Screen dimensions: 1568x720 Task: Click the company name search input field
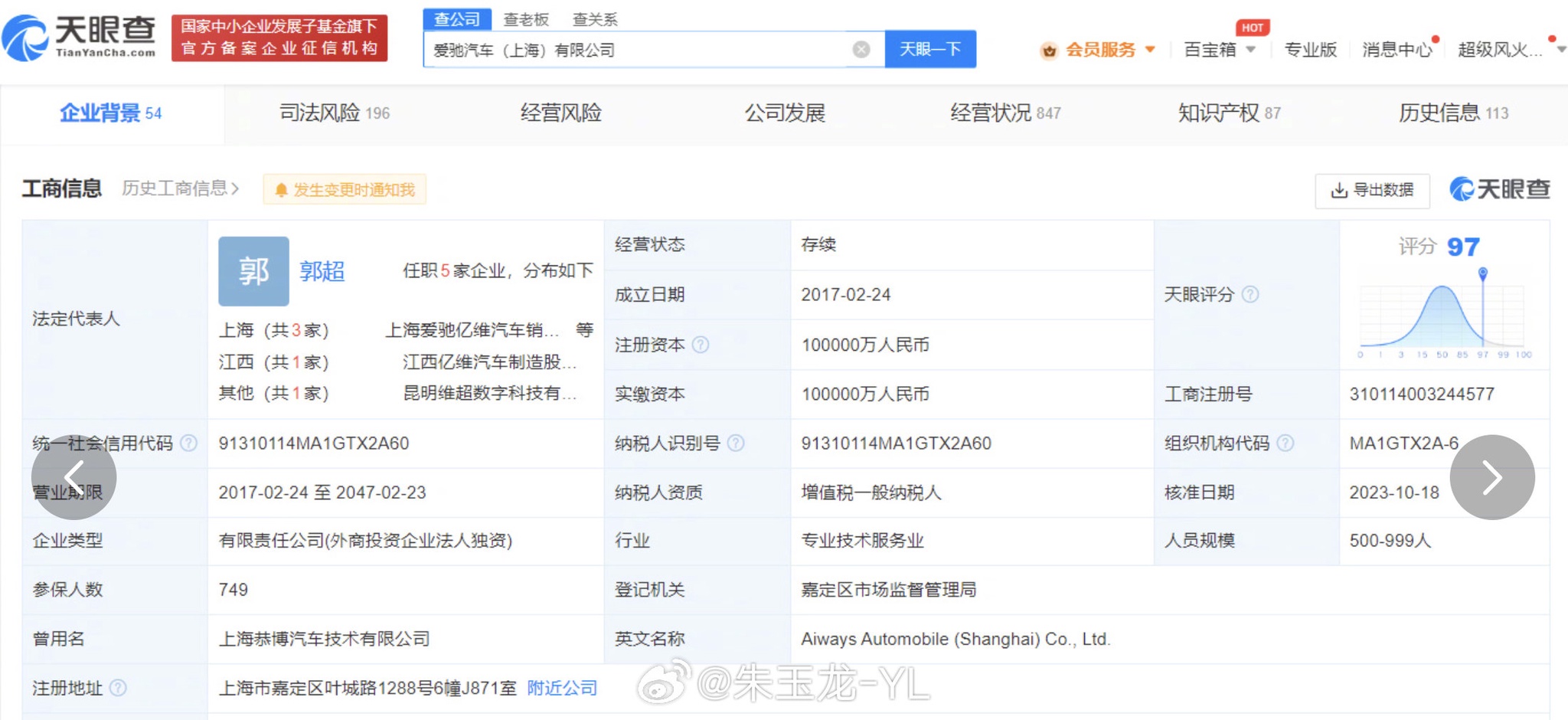click(x=635, y=50)
